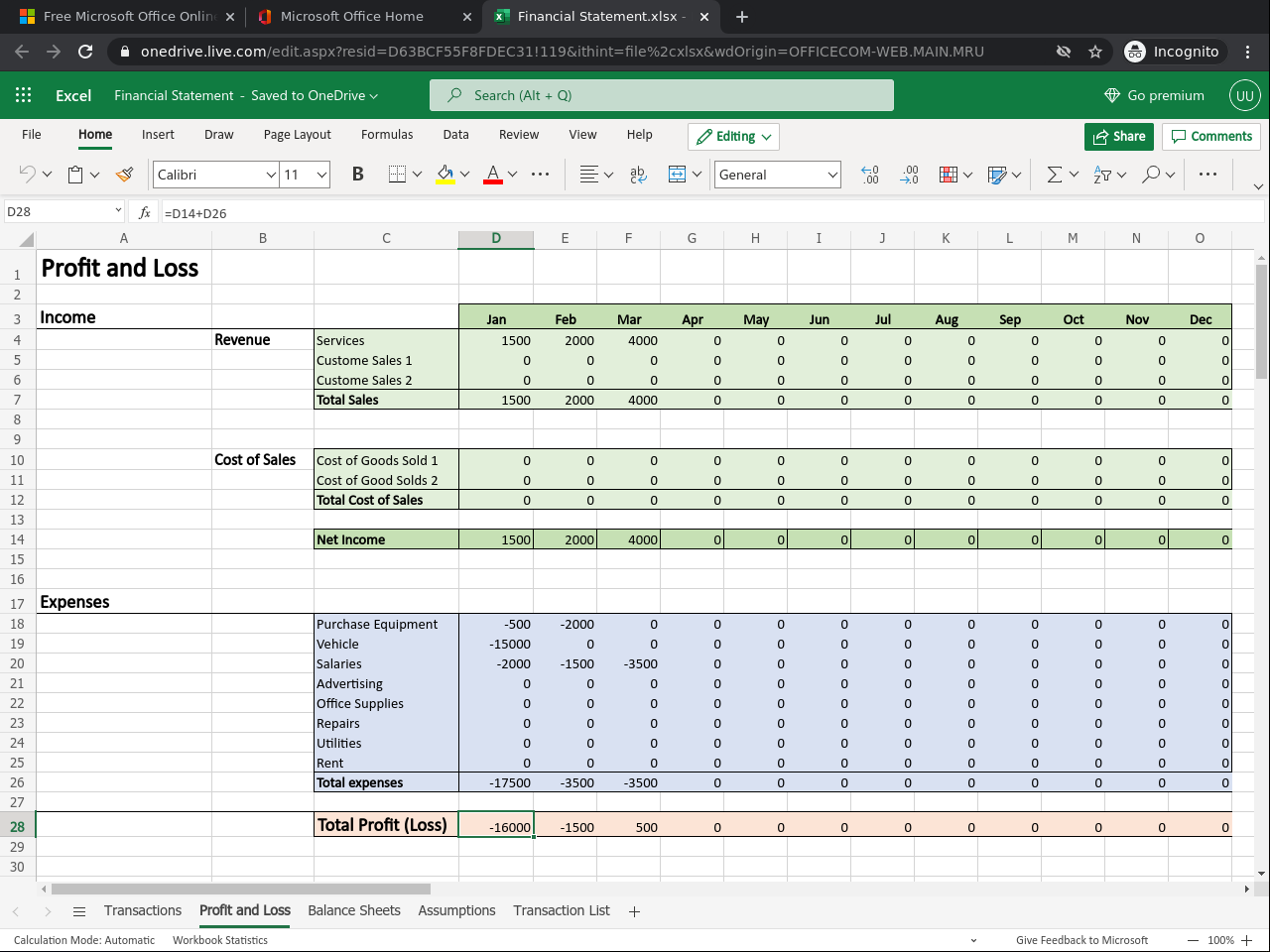Apply the yellow fill color
This screenshot has width=1270, height=952.
click(x=445, y=175)
